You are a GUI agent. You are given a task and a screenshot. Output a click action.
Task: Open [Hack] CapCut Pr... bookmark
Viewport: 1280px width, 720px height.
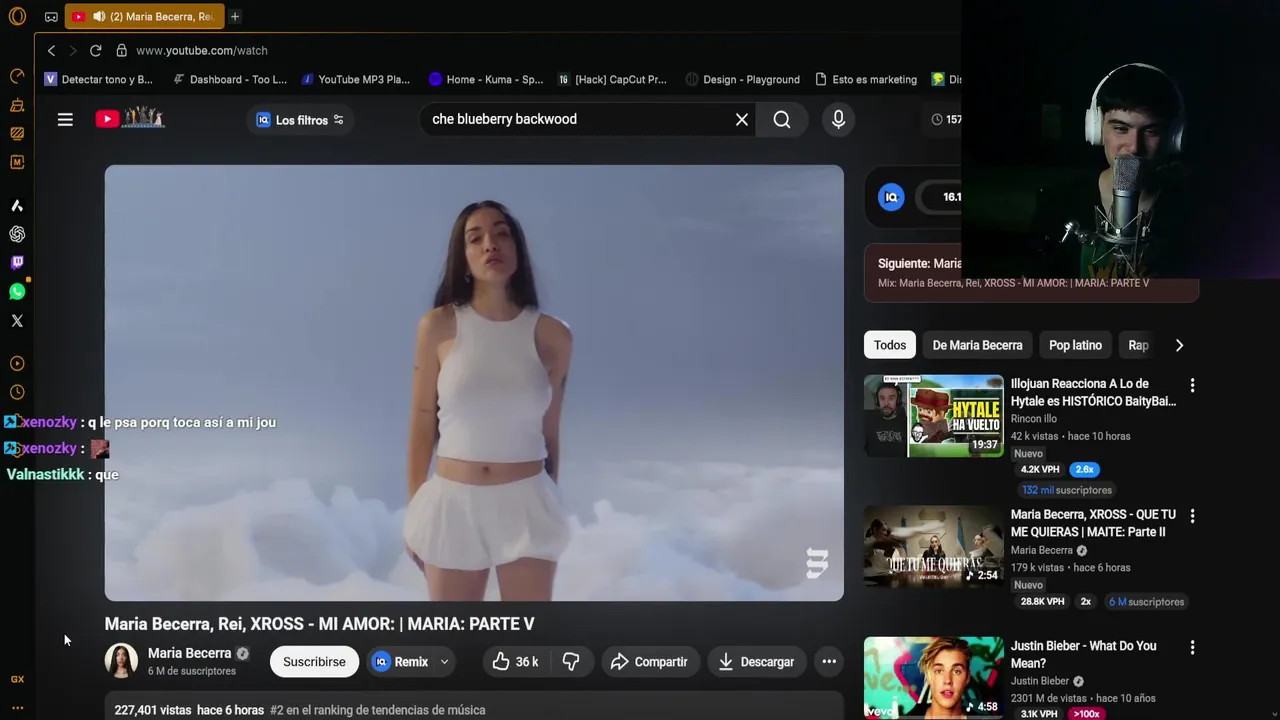point(612,79)
